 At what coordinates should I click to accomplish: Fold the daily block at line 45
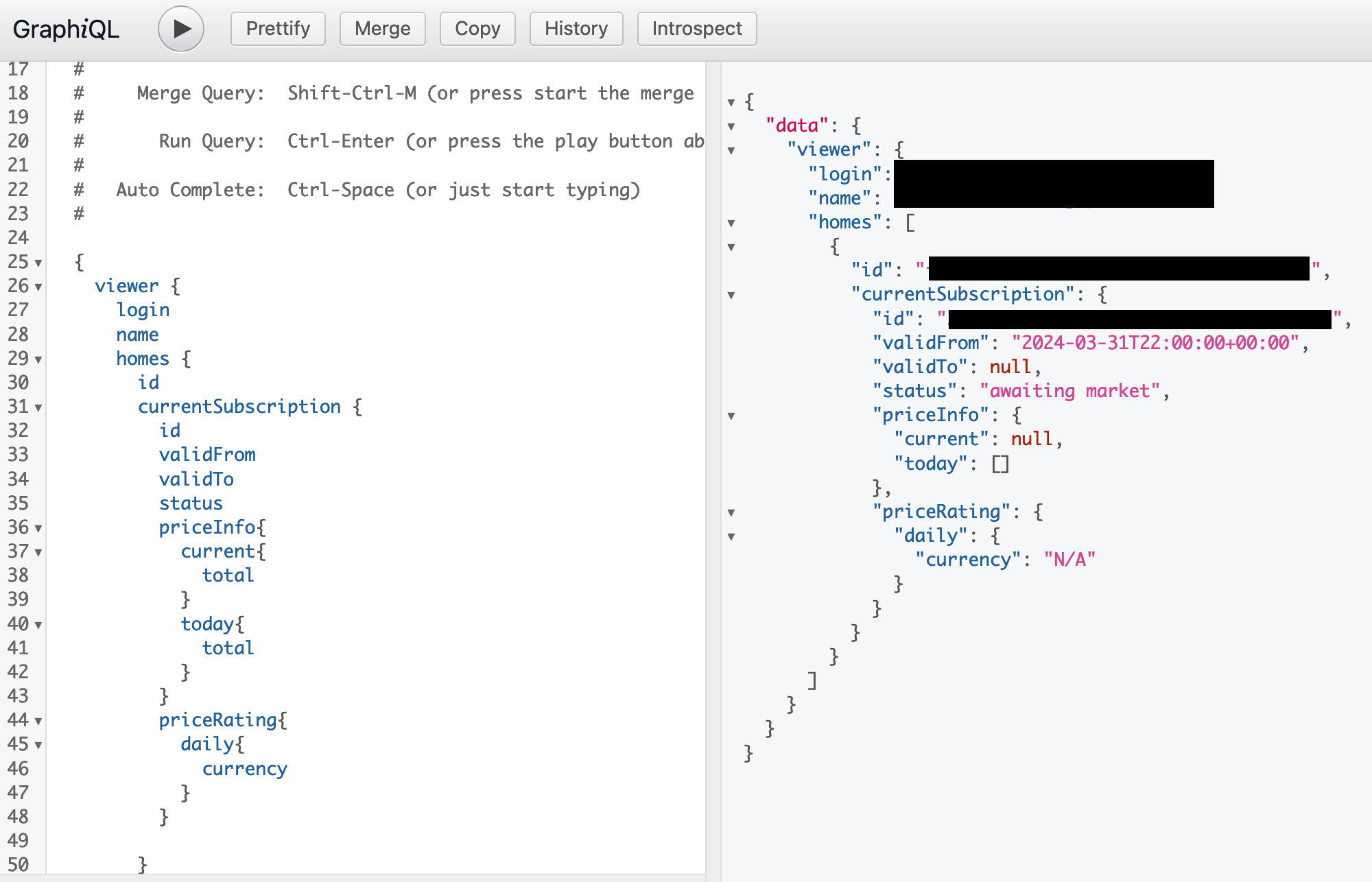[38, 746]
